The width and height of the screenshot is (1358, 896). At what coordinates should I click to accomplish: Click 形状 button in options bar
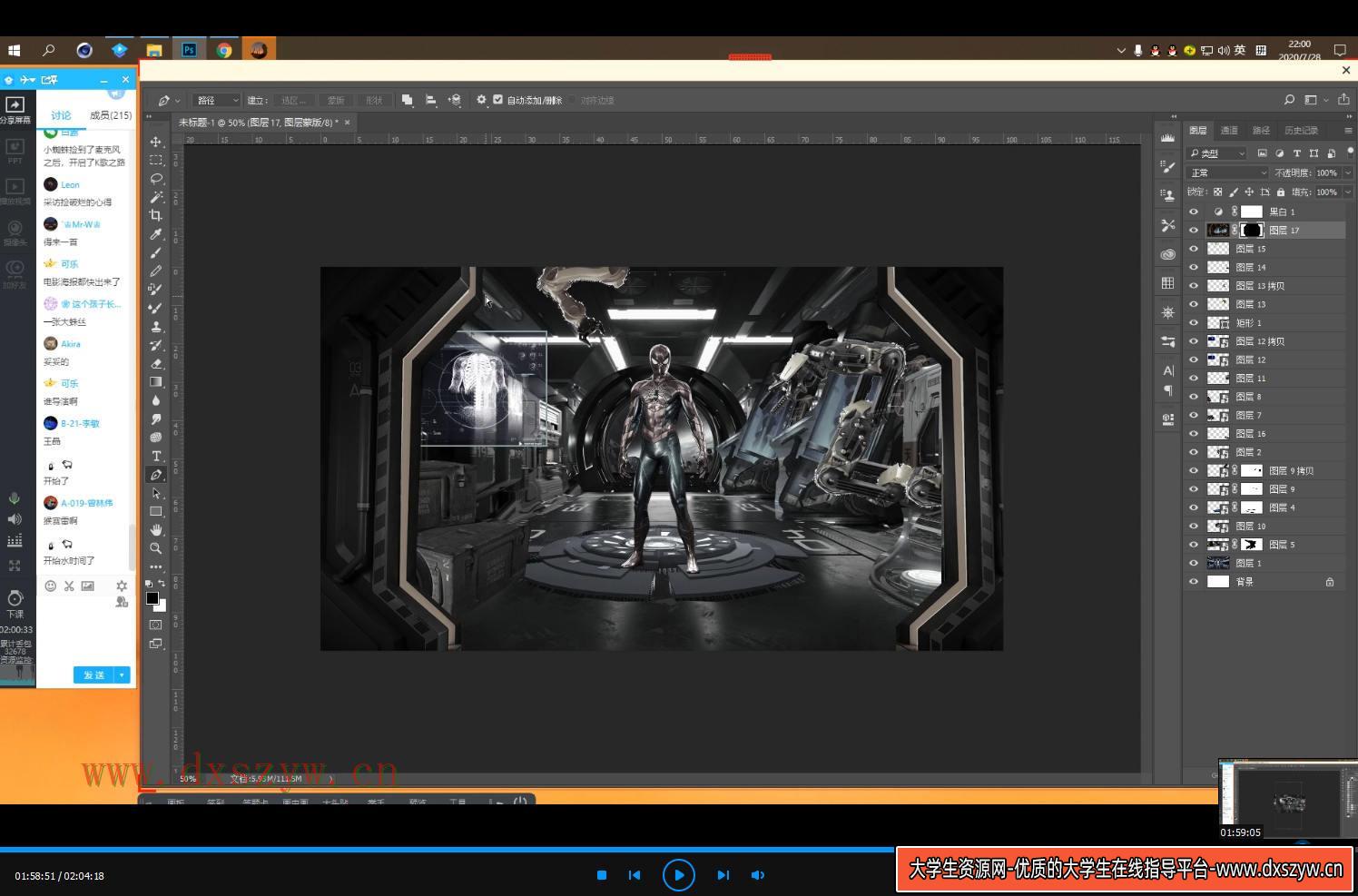coord(374,100)
